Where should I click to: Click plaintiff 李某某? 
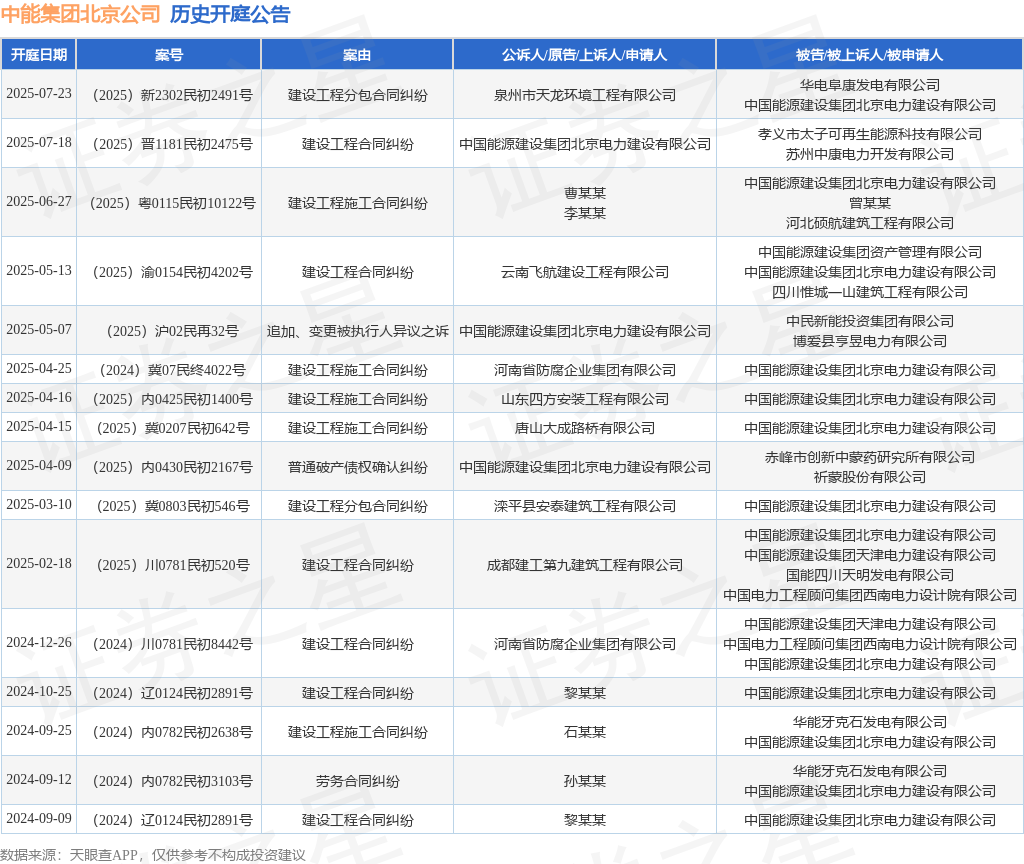click(584, 213)
